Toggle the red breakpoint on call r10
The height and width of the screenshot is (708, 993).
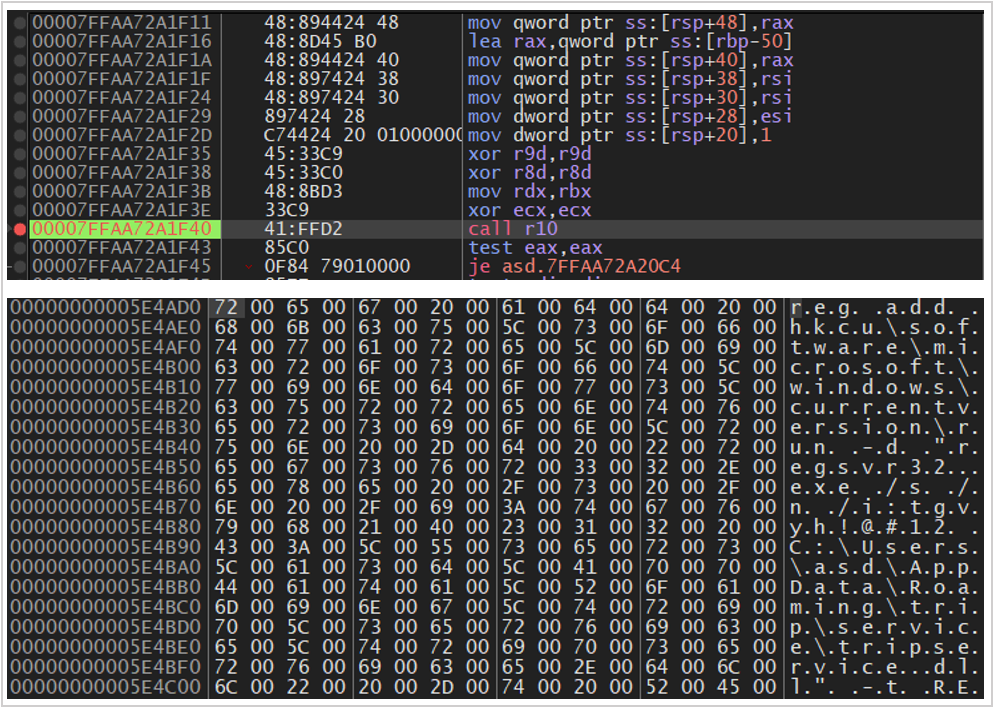(22, 229)
